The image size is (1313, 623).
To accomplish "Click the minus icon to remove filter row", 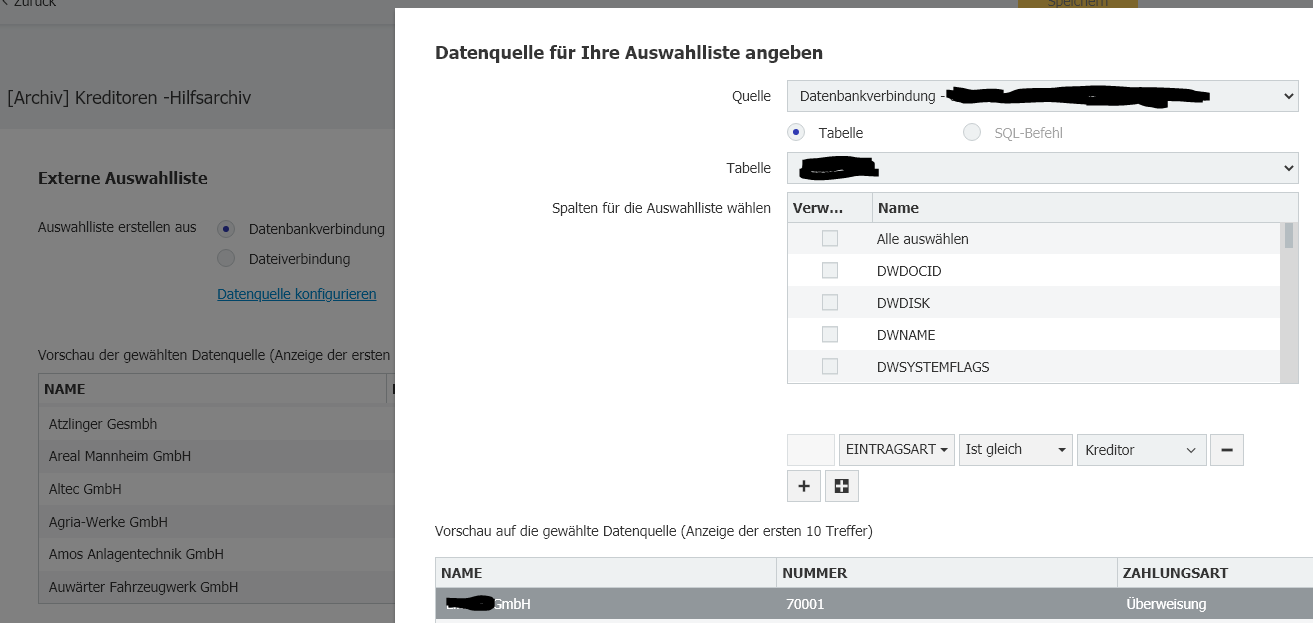I will pyautogui.click(x=1226, y=450).
